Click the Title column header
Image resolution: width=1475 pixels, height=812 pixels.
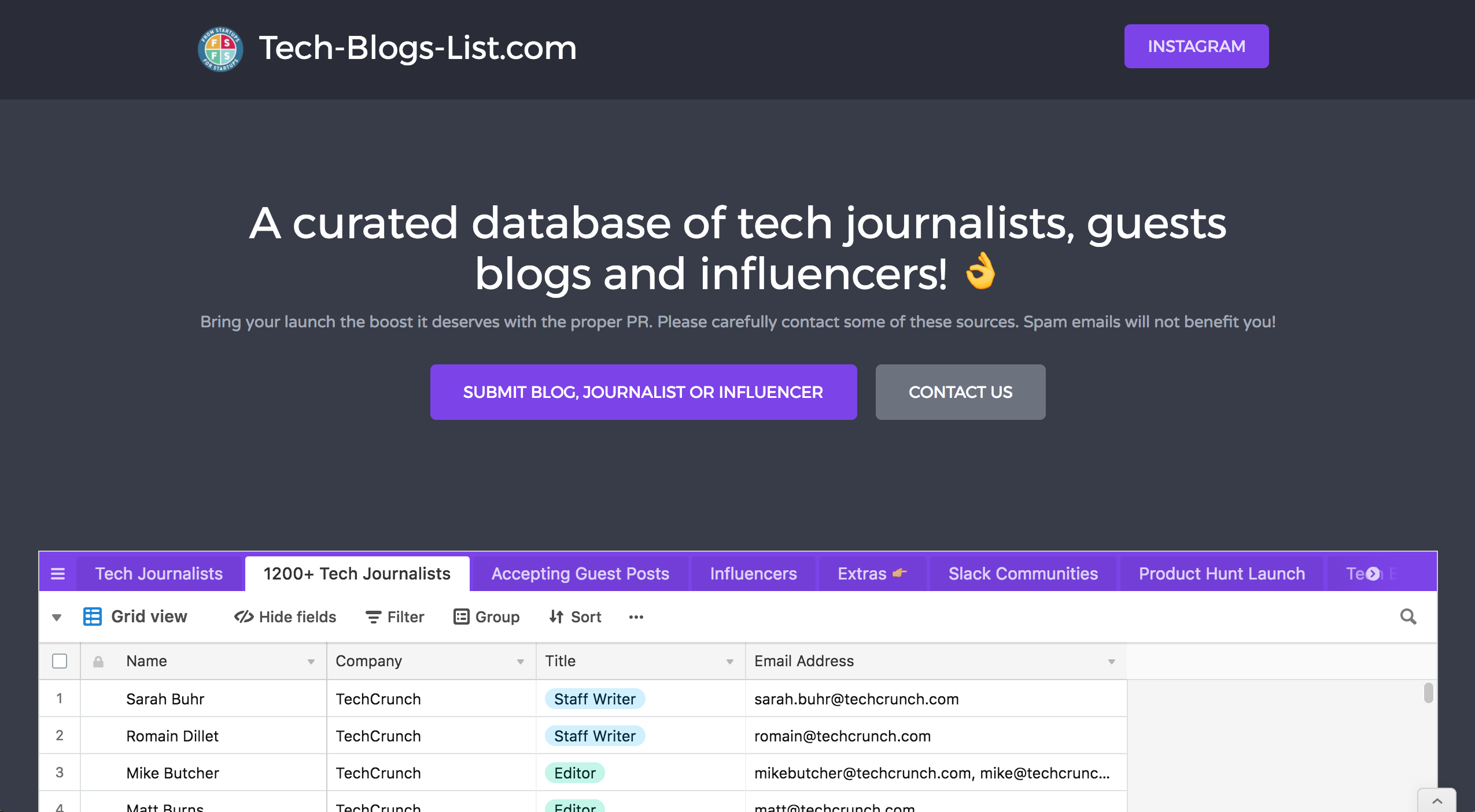click(641, 661)
